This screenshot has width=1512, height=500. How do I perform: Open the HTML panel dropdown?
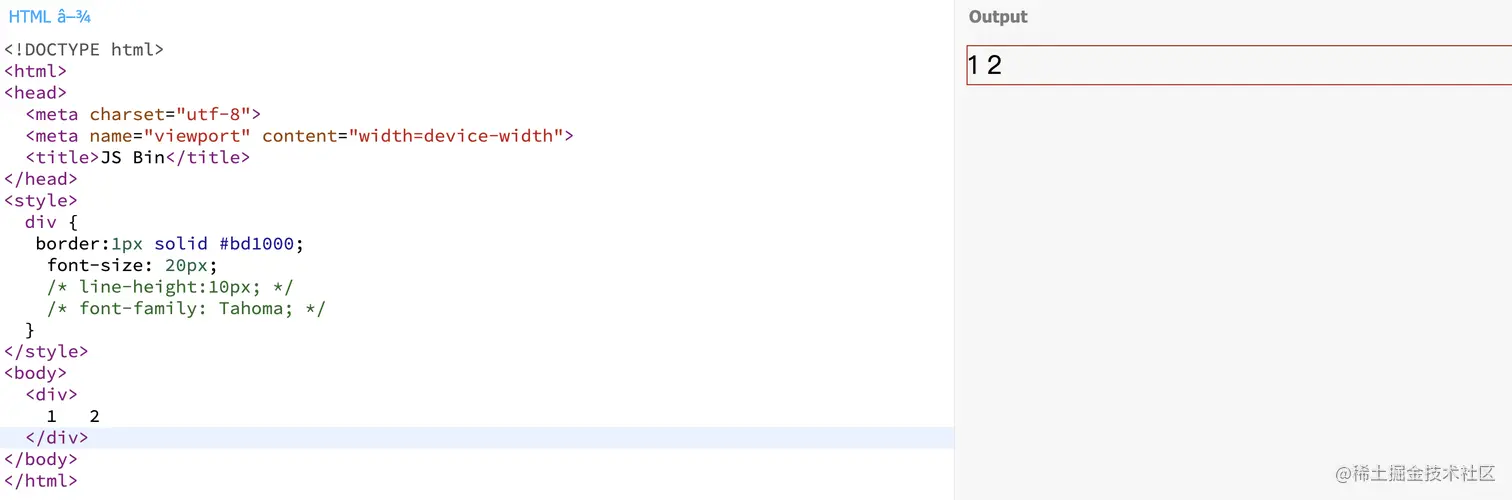49,17
